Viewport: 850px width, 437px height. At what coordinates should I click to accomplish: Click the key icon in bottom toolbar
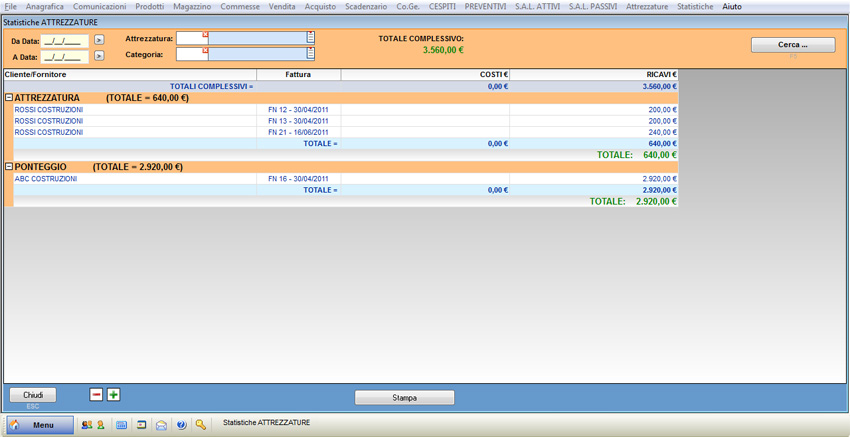201,425
